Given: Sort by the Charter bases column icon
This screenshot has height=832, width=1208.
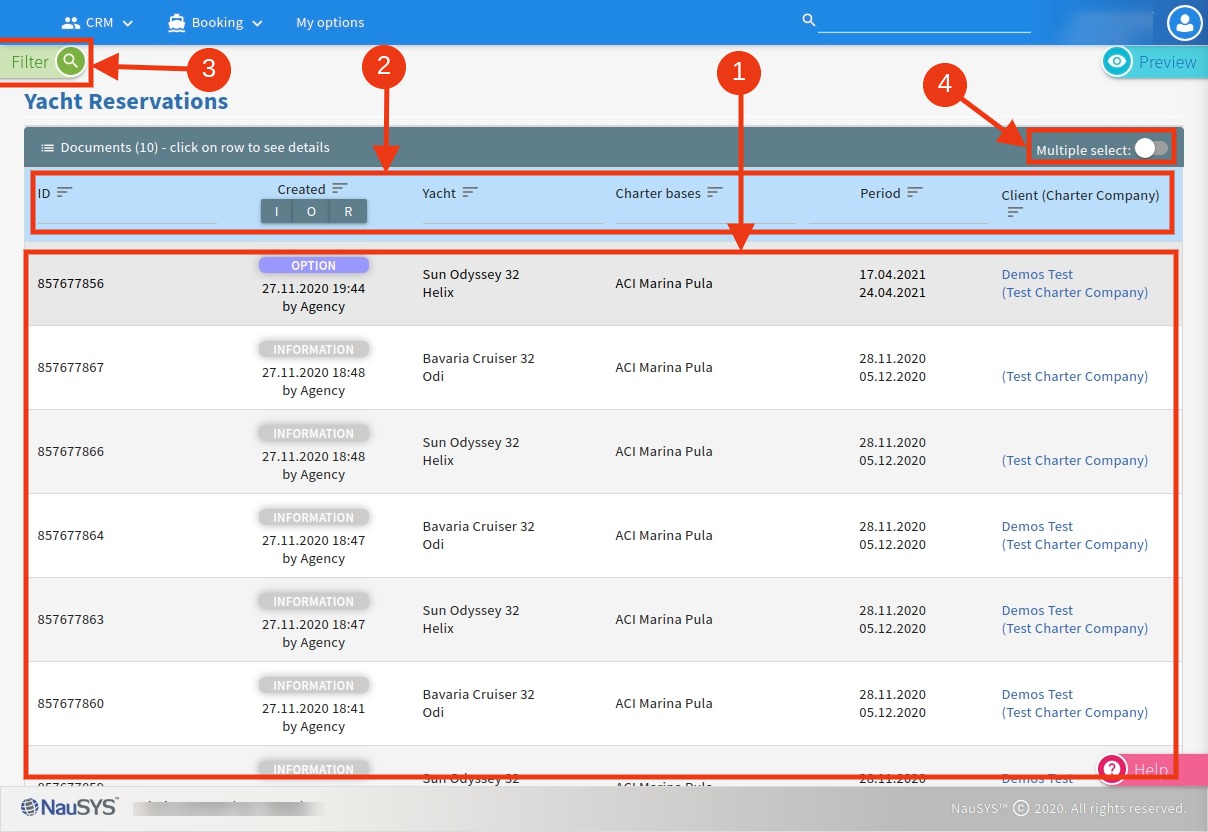Looking at the screenshot, I should [x=714, y=192].
